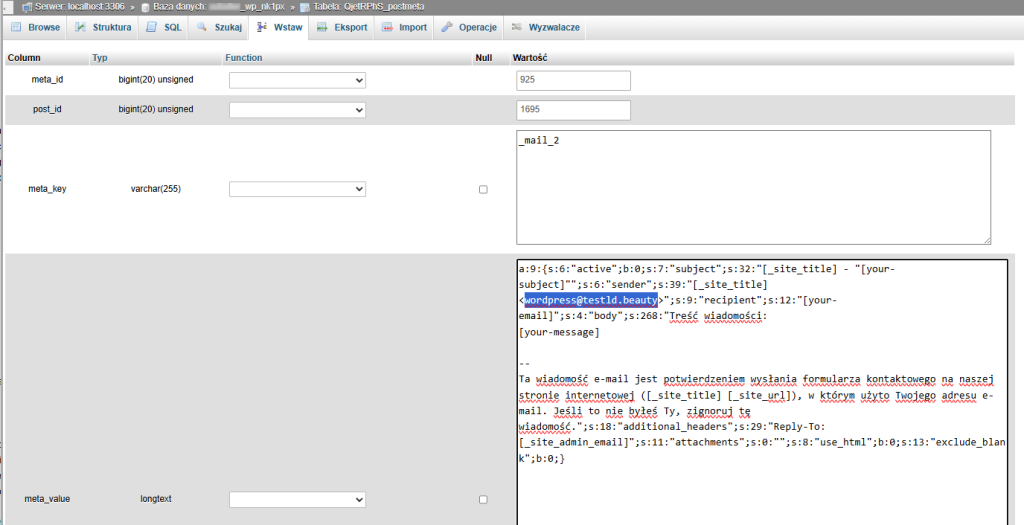Viewport: 1024px width, 525px height.
Task: Click the Column header label
Action: click(x=24, y=57)
